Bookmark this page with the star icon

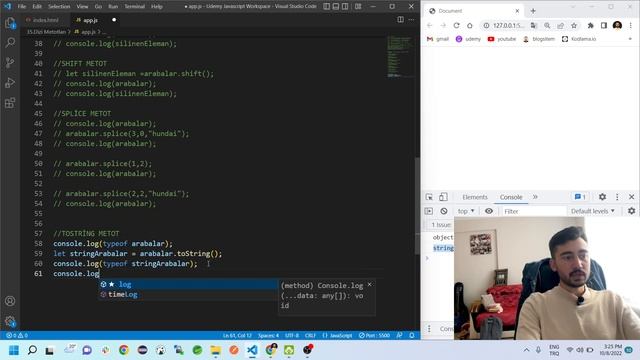click(x=574, y=25)
